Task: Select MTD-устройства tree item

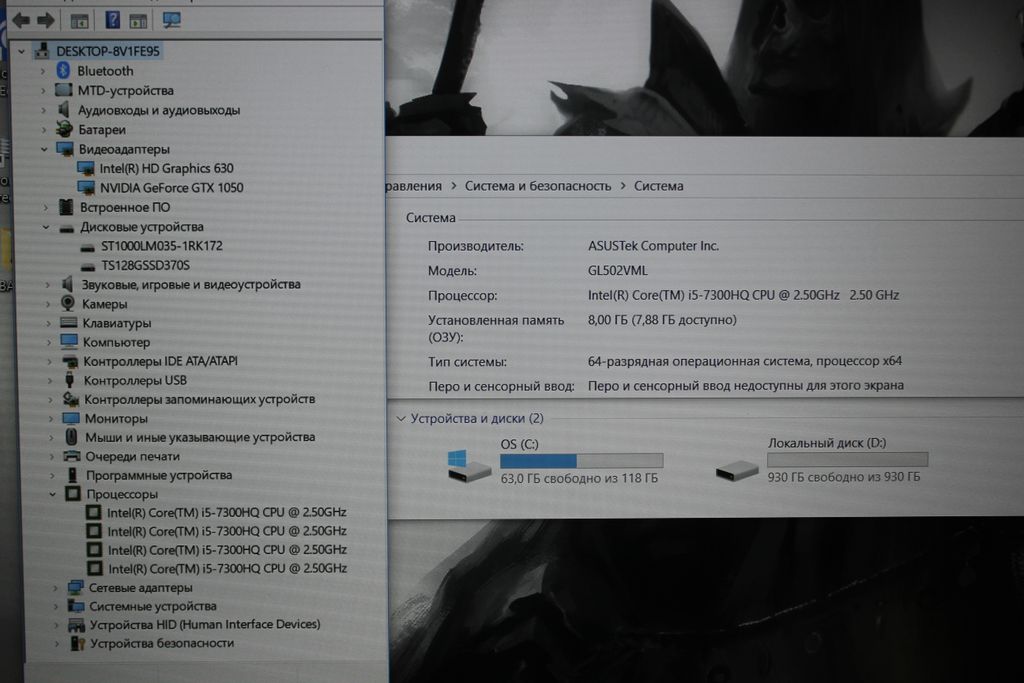Action: click(125, 90)
